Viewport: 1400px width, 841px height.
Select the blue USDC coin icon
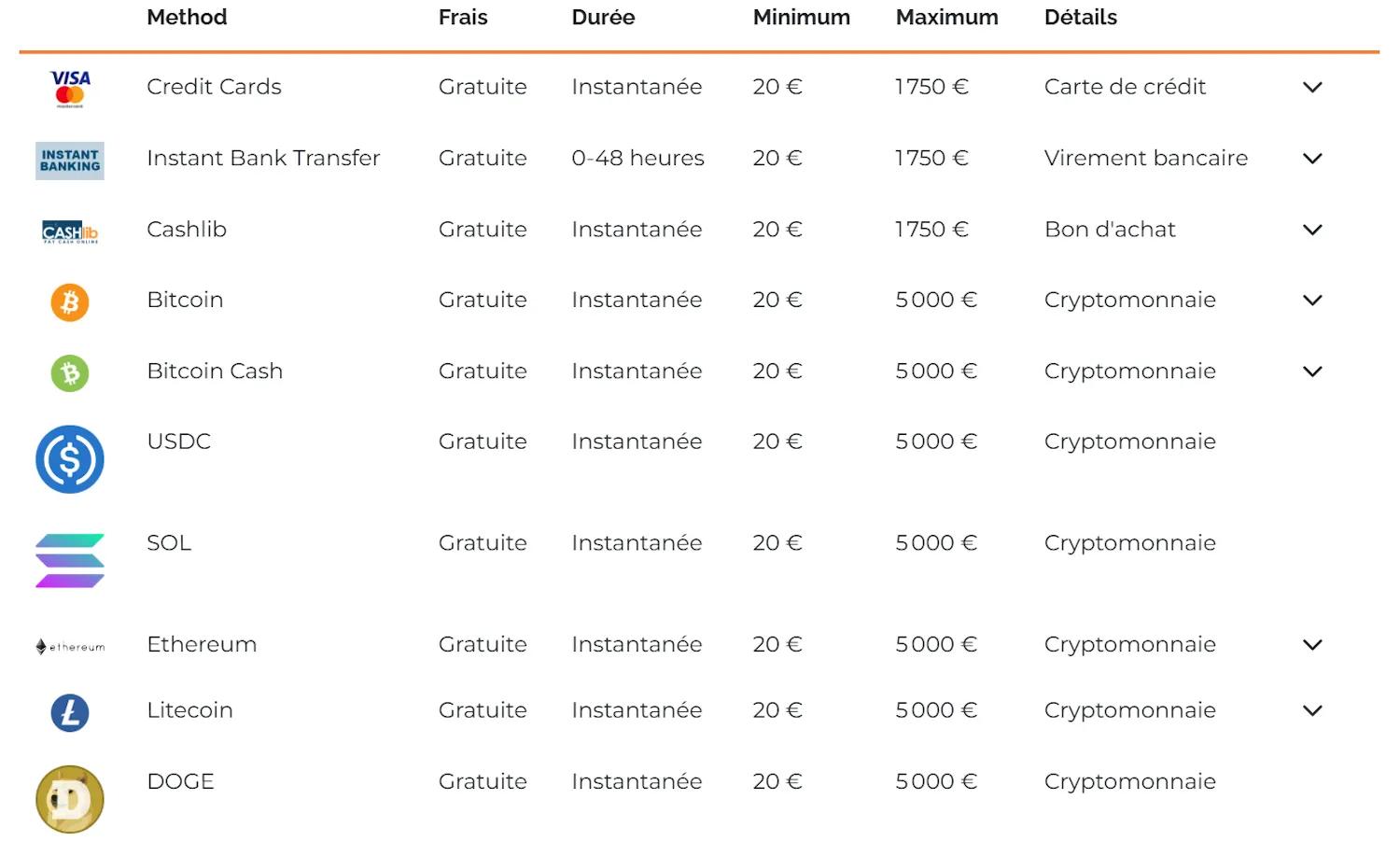pos(70,459)
